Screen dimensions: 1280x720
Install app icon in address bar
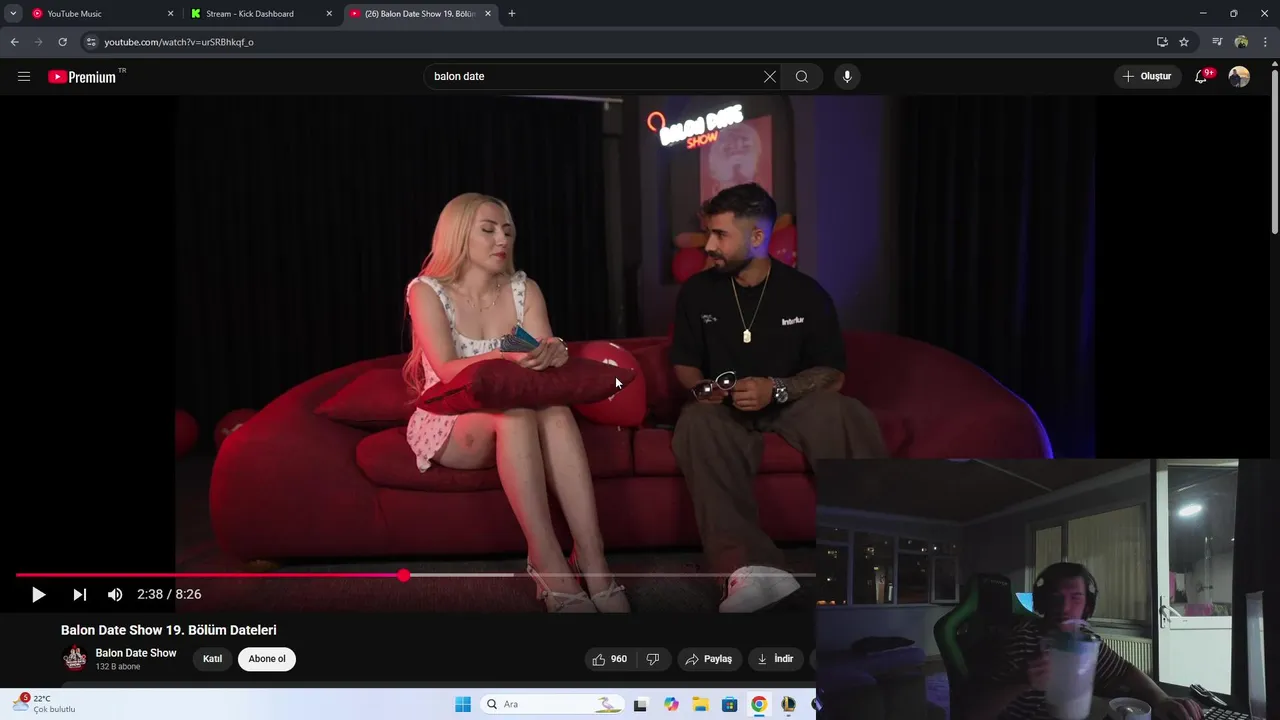click(1162, 42)
